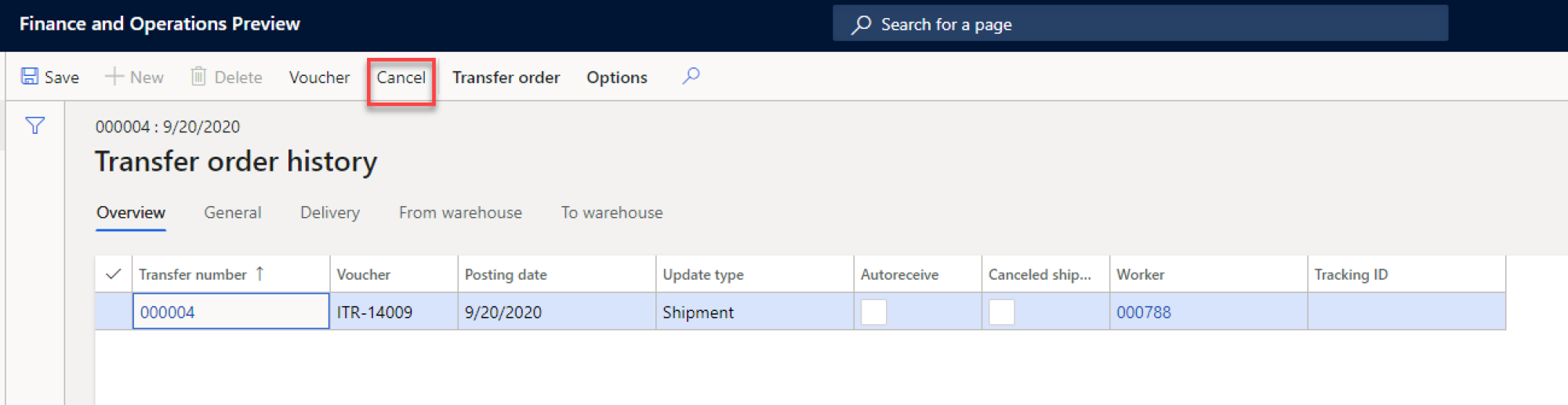
Task: Click the toolbar search magnifier icon
Action: [x=691, y=76]
